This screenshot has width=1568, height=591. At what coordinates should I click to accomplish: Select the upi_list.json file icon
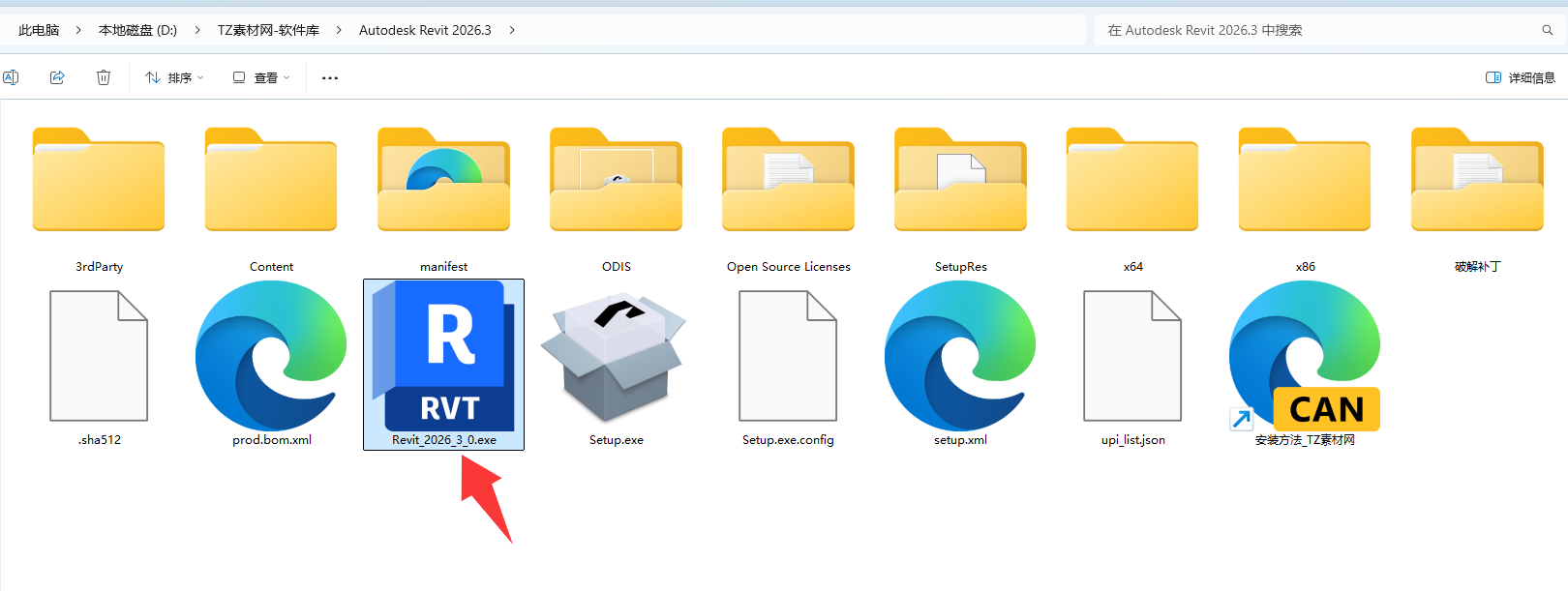(x=1132, y=356)
